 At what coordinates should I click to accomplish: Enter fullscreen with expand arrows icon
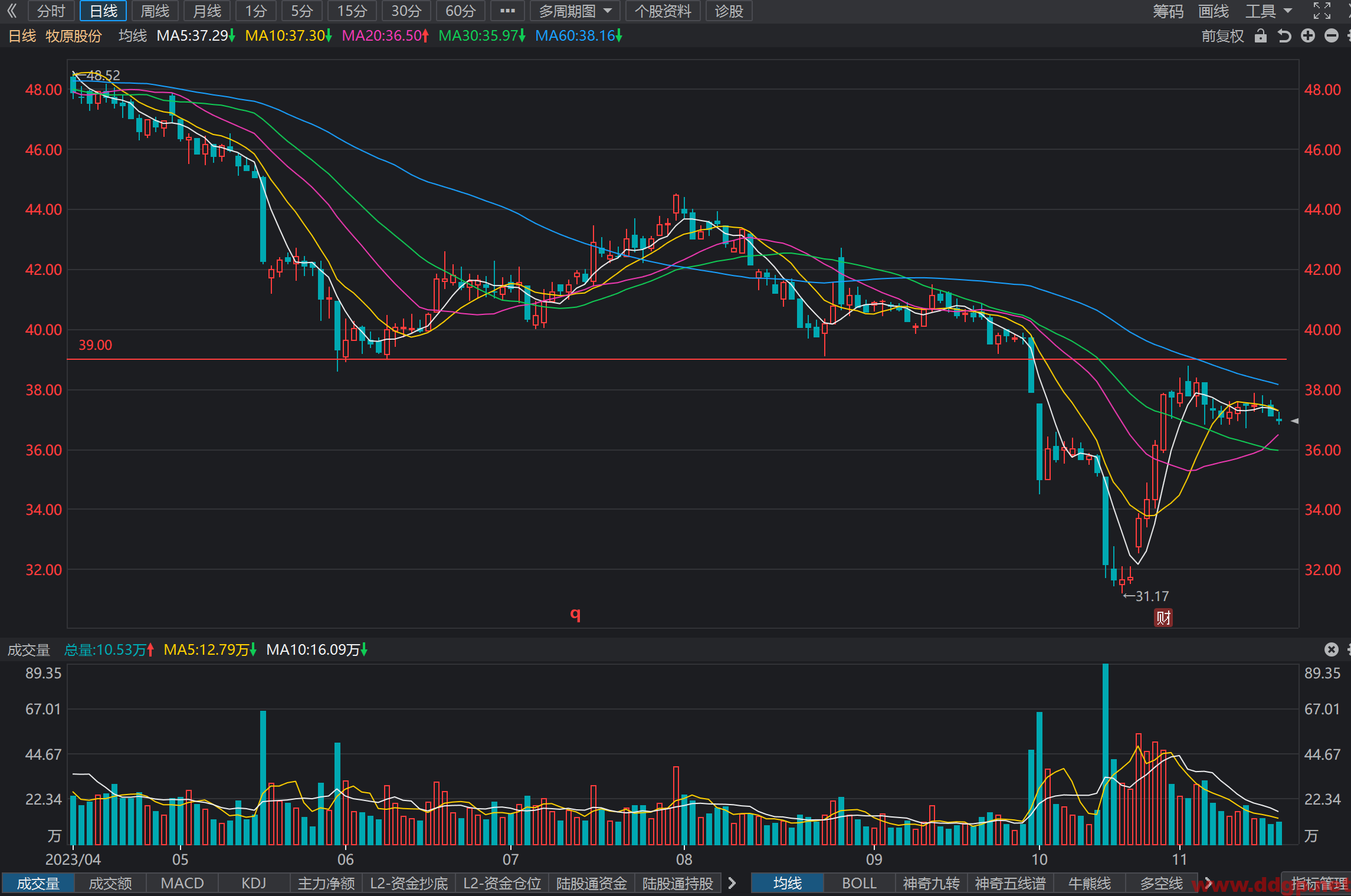[1322, 11]
